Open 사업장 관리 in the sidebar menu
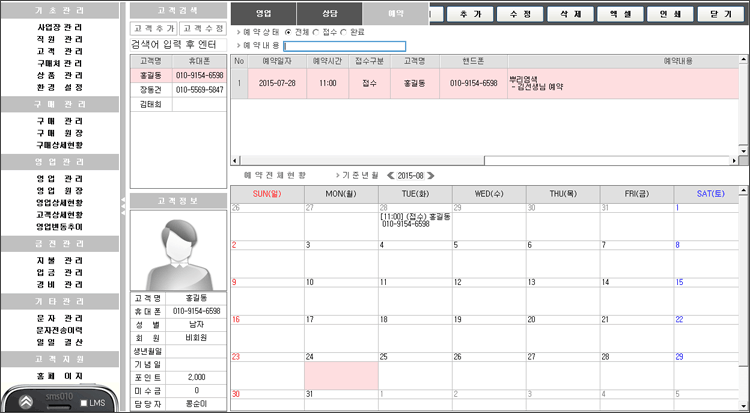750x413 pixels. pos(60,24)
